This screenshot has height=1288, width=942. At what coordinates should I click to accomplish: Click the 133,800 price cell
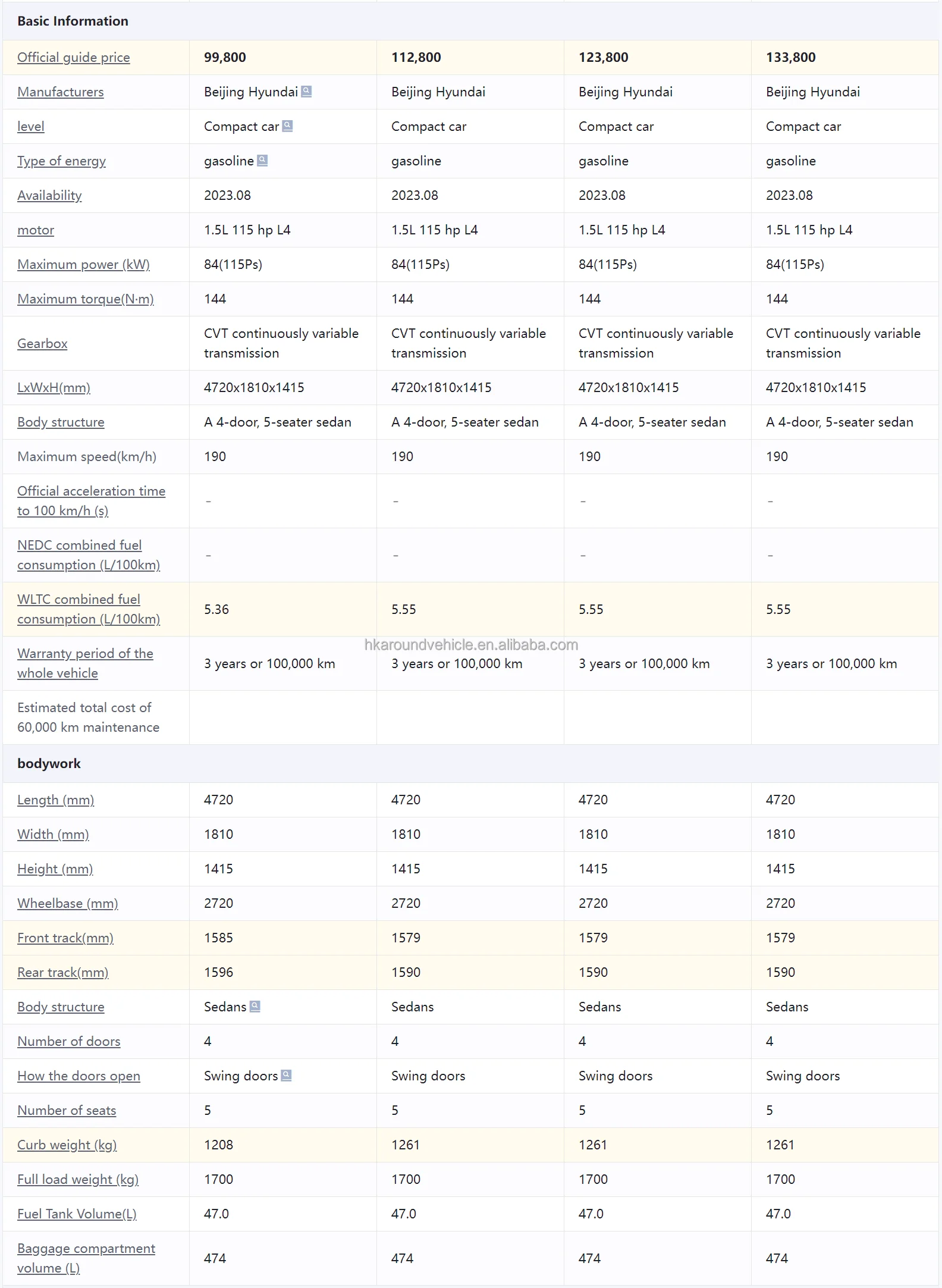[791, 58]
